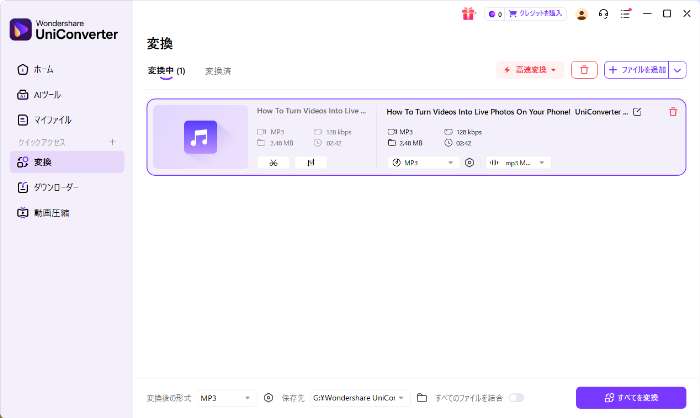This screenshot has height=418, width=700.
Task: Add a quick access item with plus icon
Action: coord(112,142)
